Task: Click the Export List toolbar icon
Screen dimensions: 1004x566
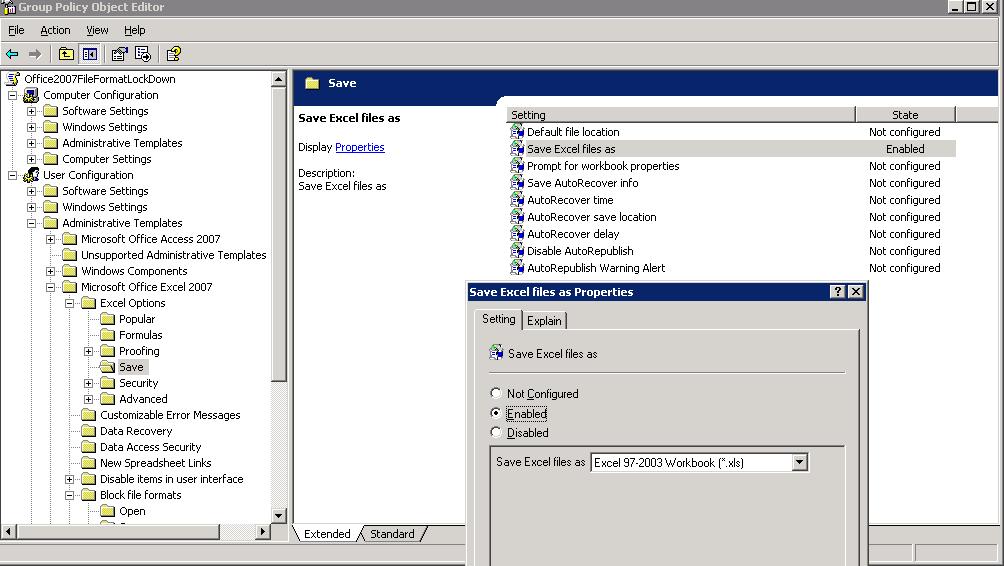Action: tap(143, 54)
